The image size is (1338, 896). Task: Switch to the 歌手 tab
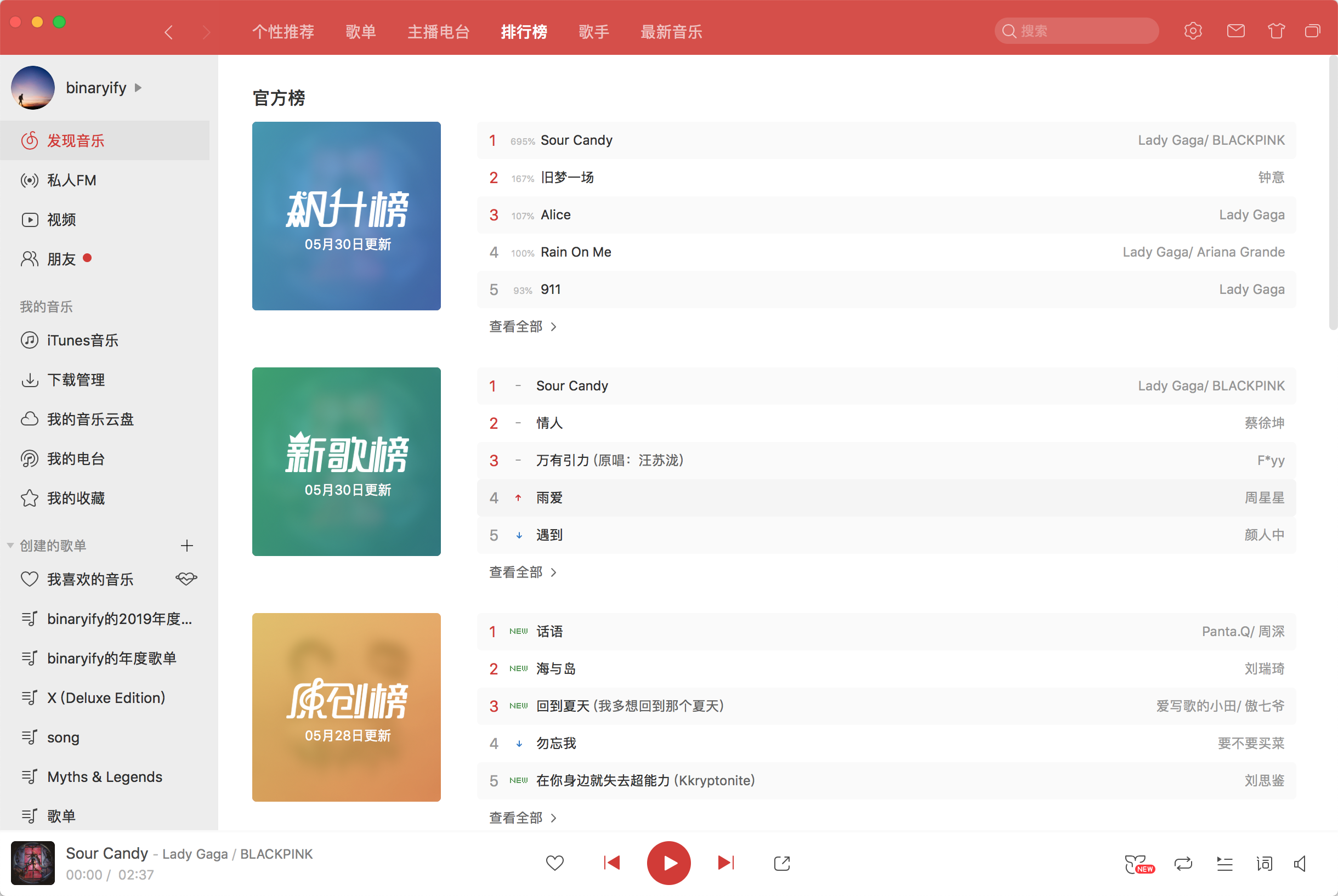click(593, 32)
